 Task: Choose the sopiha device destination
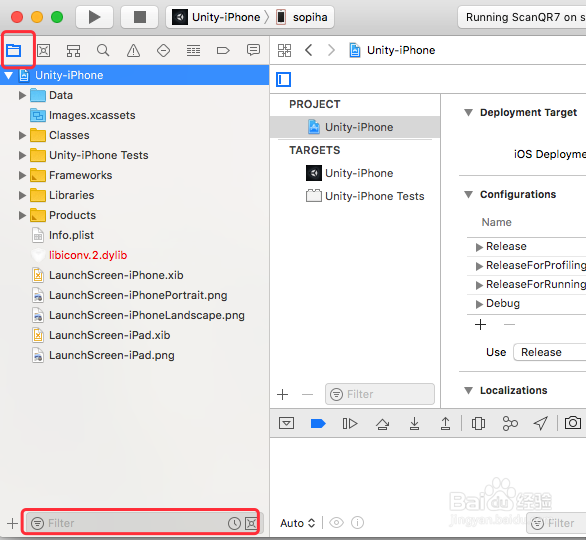click(x=302, y=17)
